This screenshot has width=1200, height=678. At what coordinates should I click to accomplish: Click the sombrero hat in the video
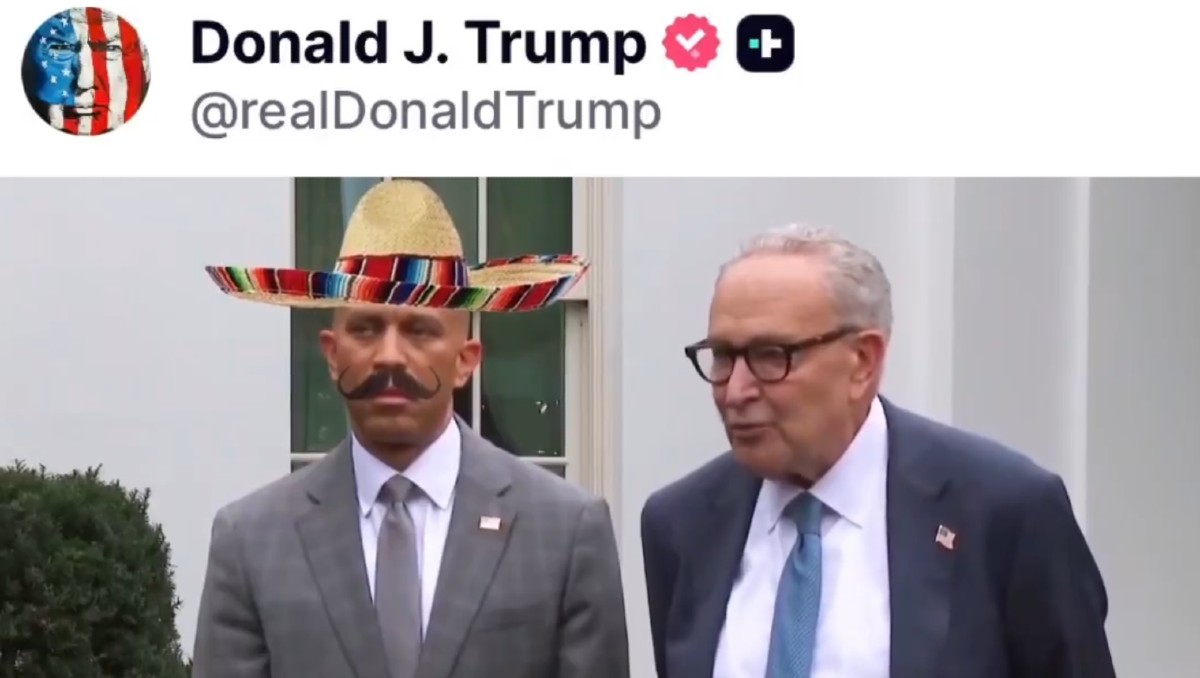[x=398, y=245]
